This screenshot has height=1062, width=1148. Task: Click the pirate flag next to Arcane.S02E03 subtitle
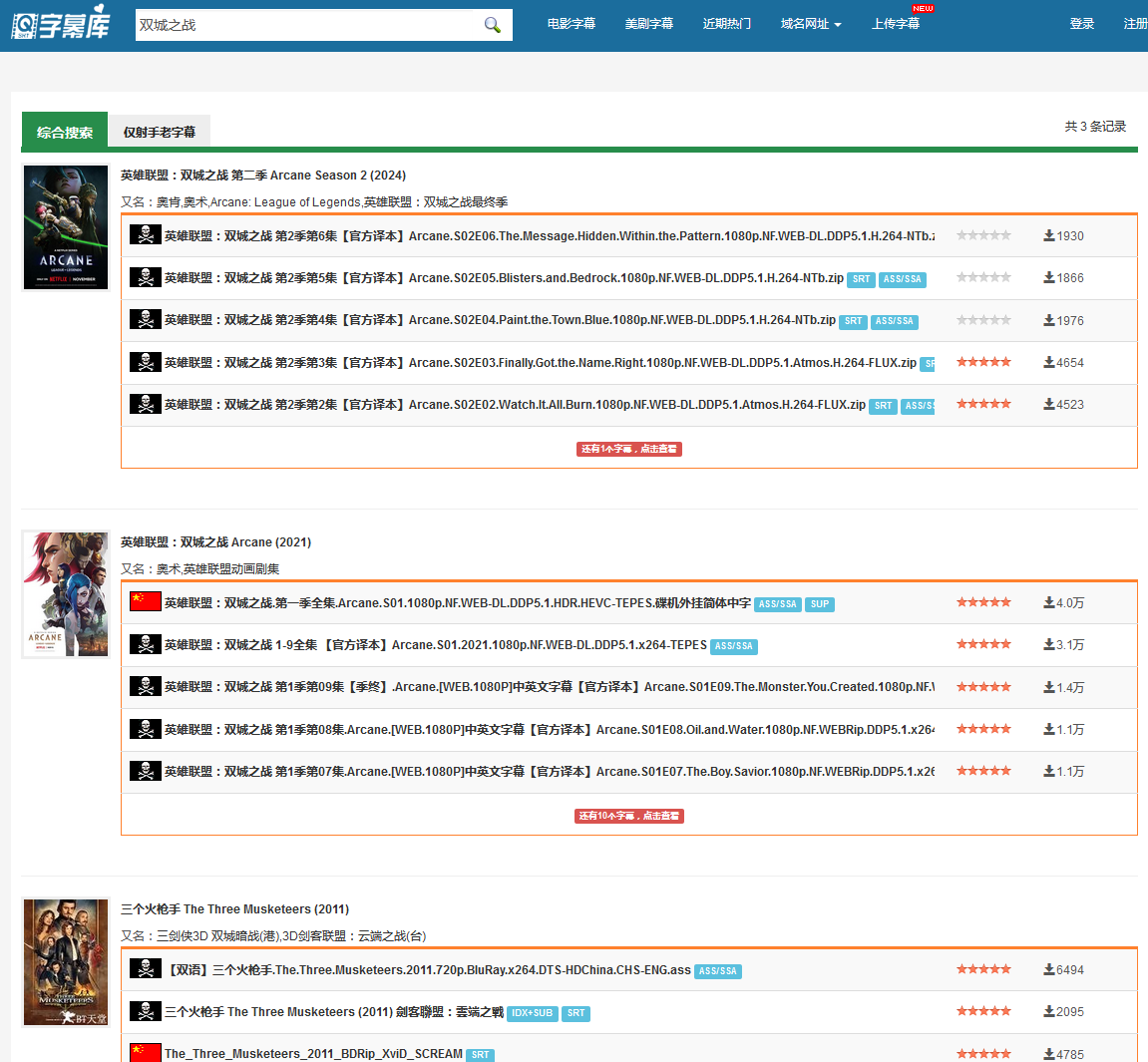click(146, 362)
